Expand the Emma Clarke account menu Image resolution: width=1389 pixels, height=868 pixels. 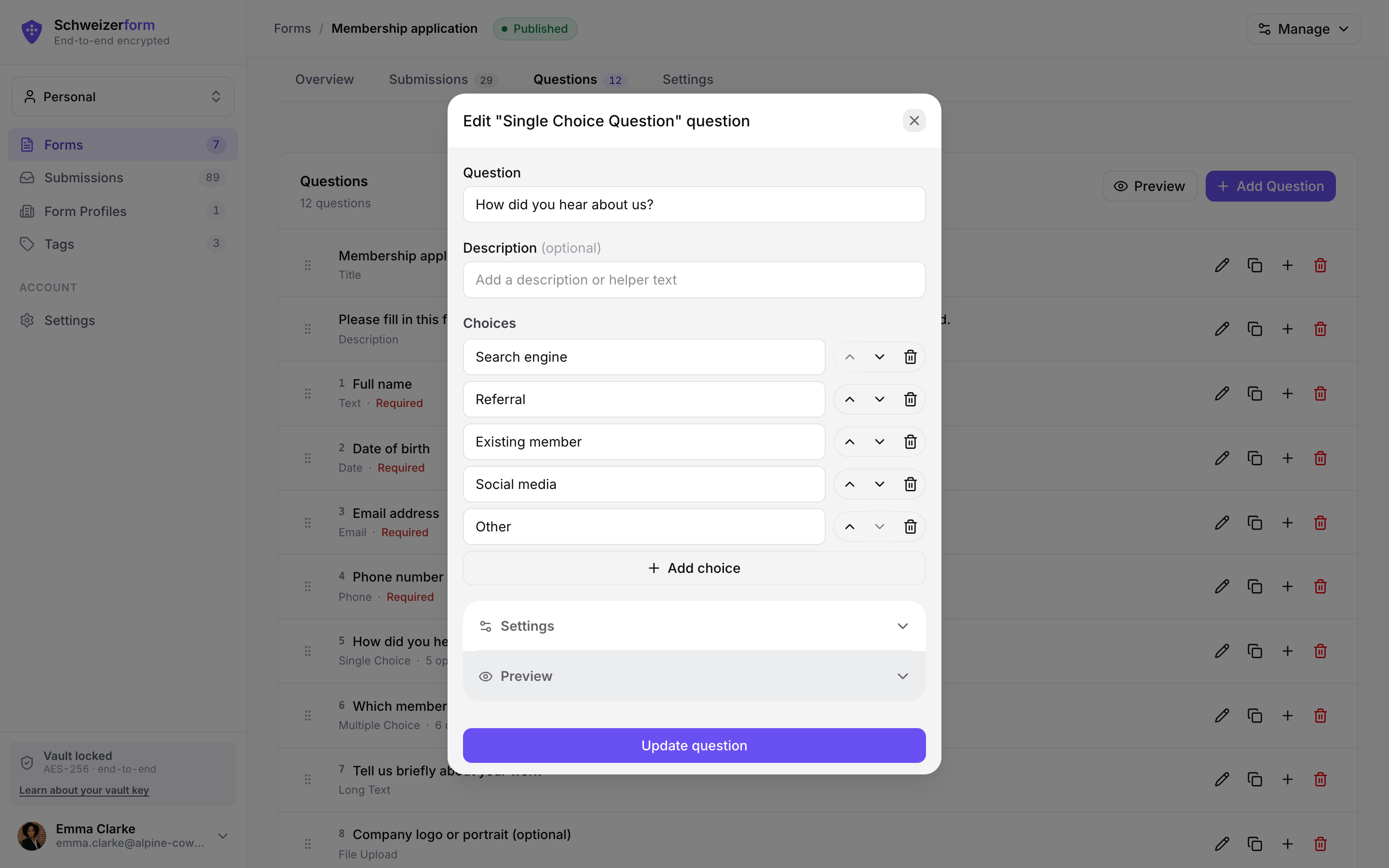click(x=223, y=836)
